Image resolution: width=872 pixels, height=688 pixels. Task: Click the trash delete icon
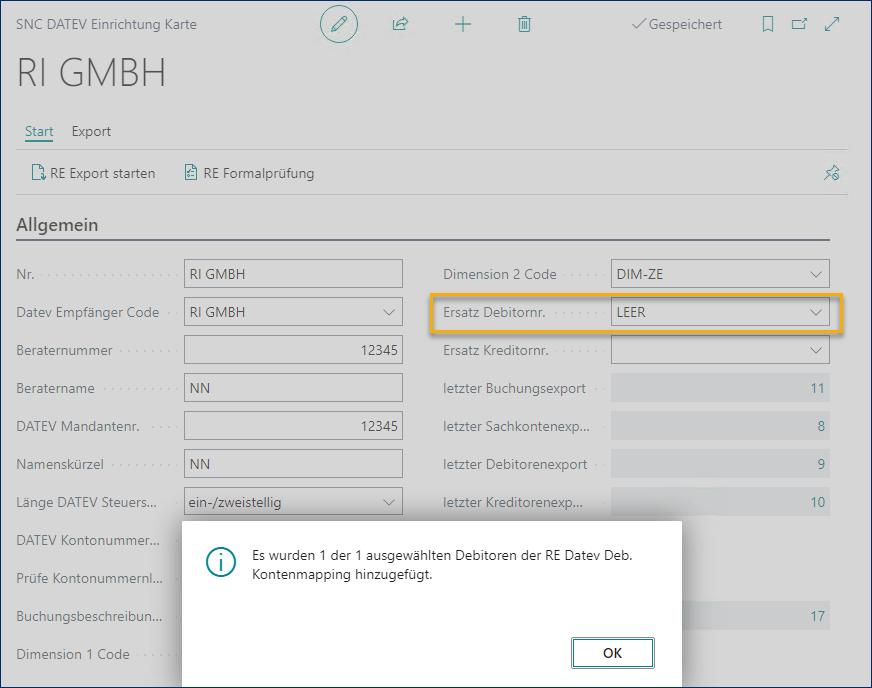(524, 24)
